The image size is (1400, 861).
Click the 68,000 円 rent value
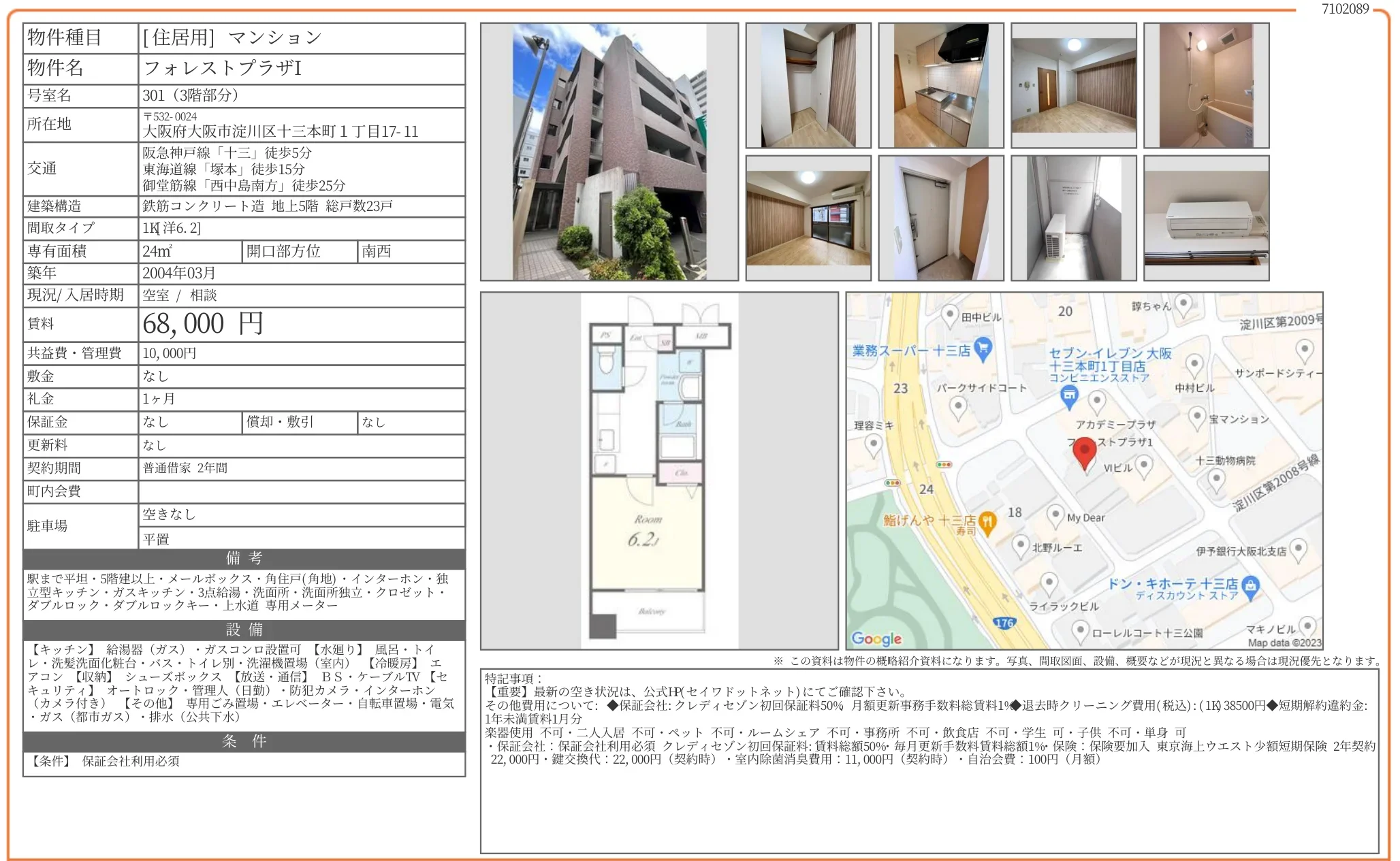point(203,324)
